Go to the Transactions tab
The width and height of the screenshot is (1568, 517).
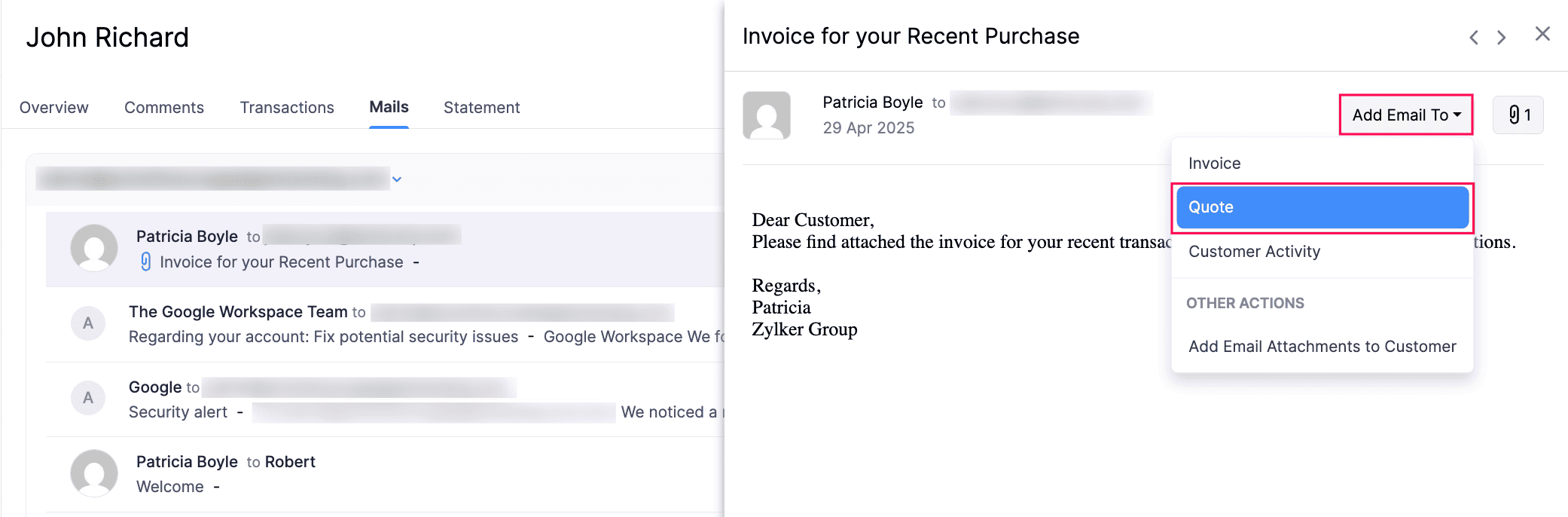pos(286,108)
